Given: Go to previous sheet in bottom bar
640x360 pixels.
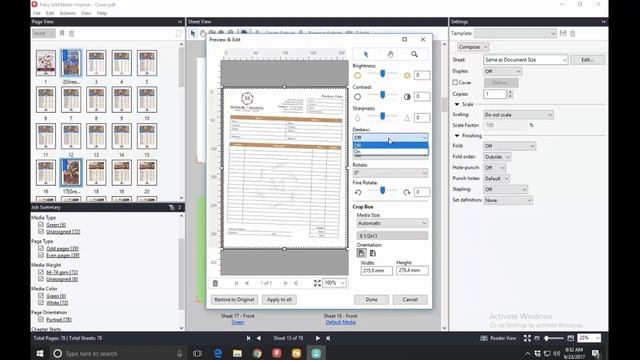Looking at the screenshot, I should pos(259,338).
